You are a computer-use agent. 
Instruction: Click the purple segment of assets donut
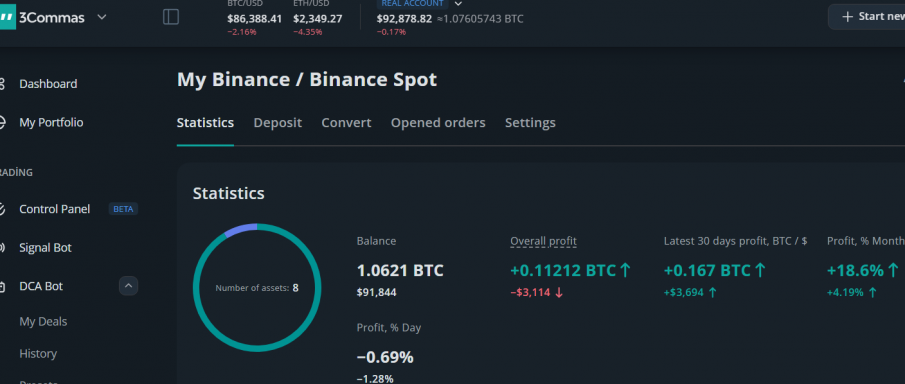coord(241,229)
